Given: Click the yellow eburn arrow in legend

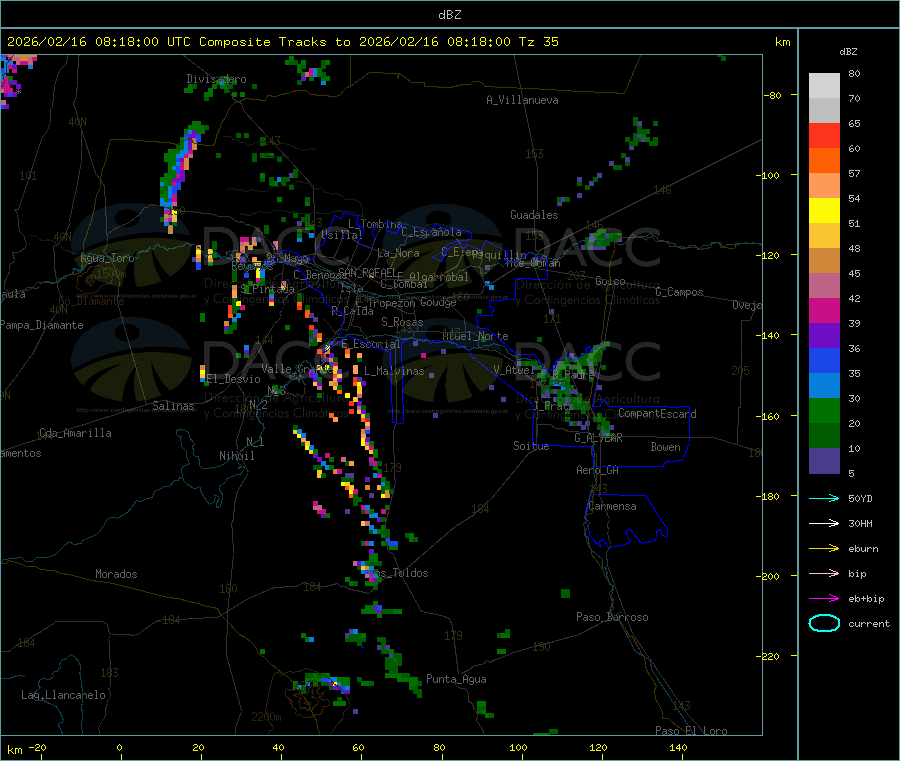Looking at the screenshot, I should 824,549.
